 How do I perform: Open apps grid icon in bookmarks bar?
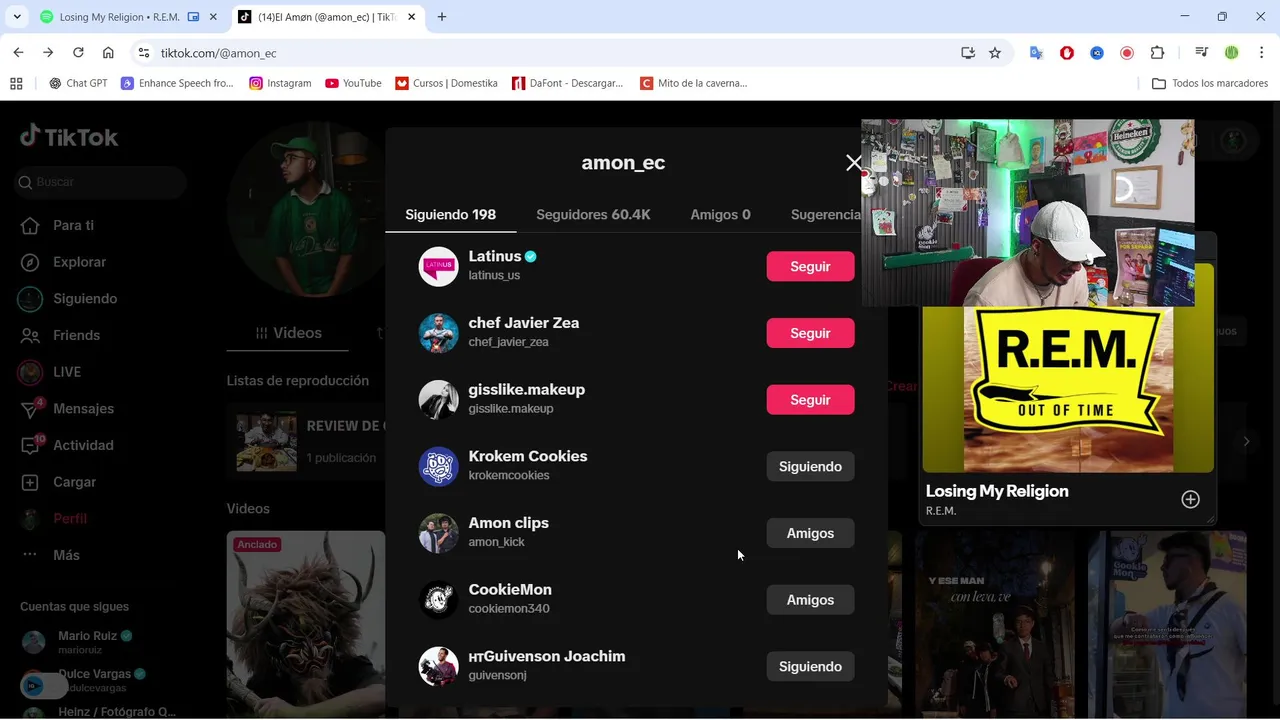point(16,83)
